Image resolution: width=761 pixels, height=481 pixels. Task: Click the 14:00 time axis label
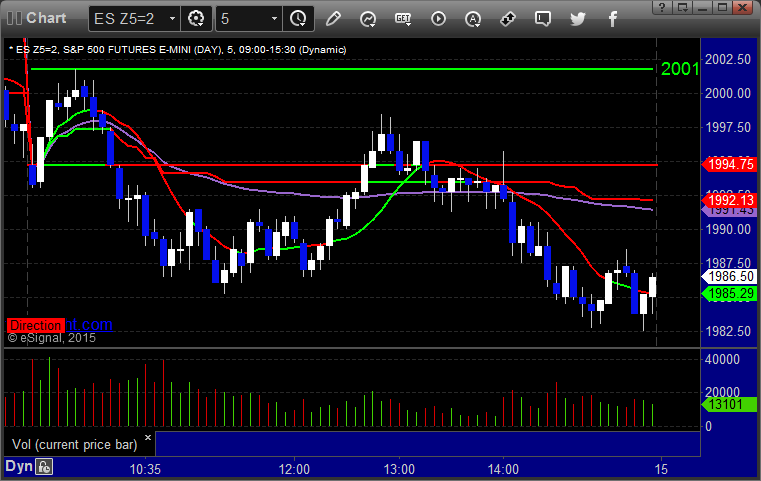[503, 469]
